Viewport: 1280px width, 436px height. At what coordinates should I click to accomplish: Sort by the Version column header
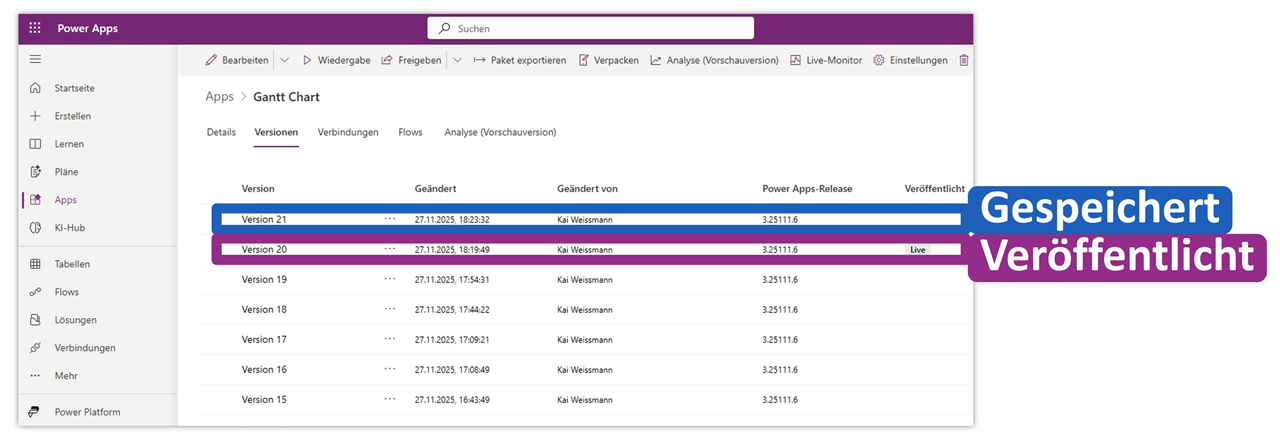[258, 189]
